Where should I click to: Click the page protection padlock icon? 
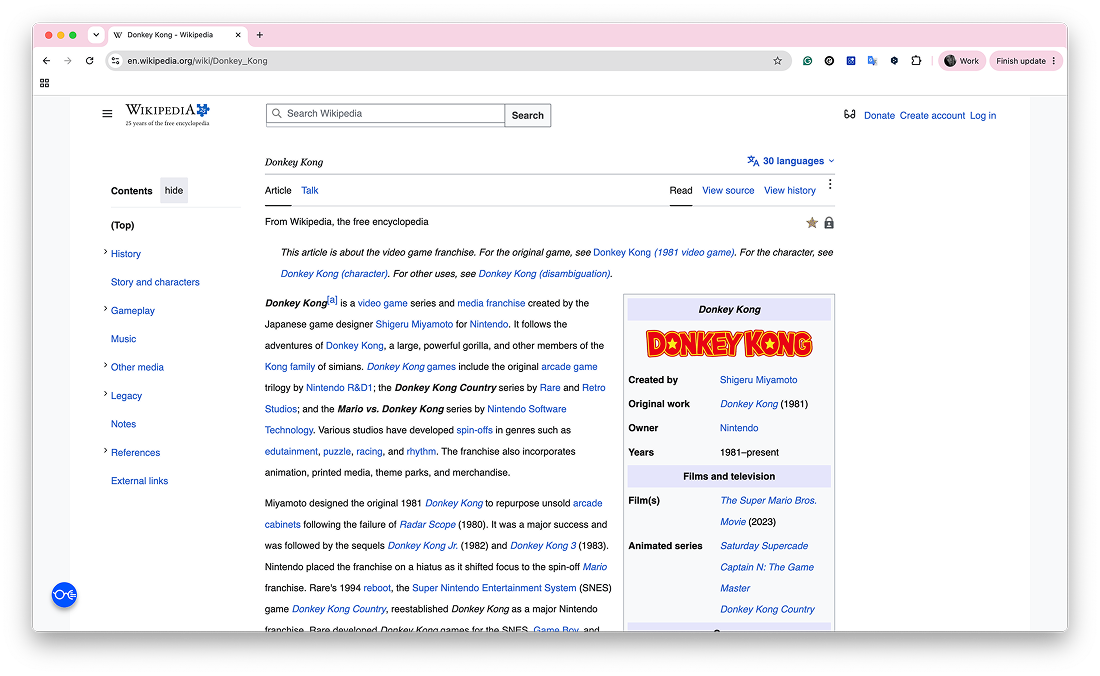(829, 223)
